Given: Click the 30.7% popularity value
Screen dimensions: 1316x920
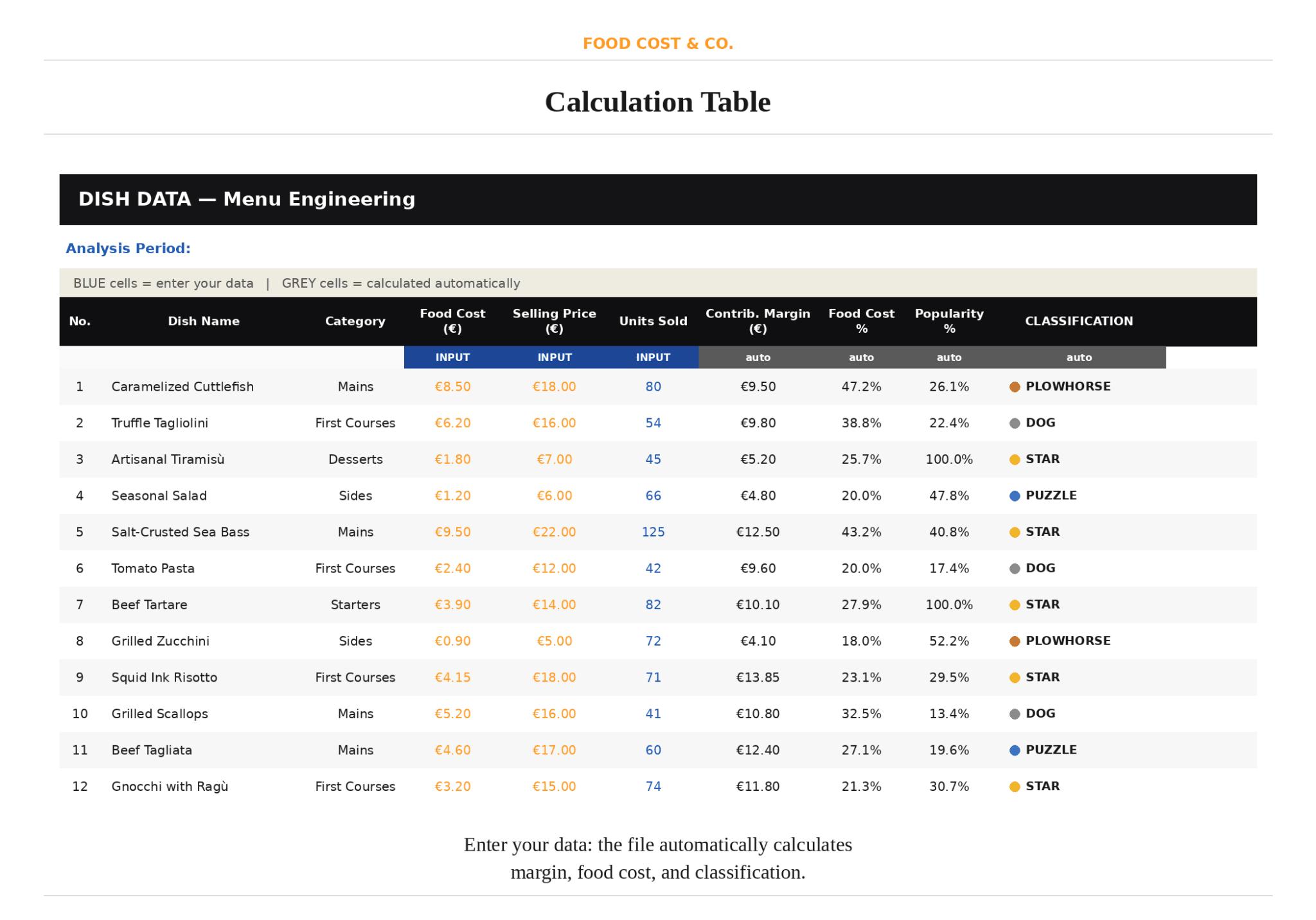Looking at the screenshot, I should pyautogui.click(x=949, y=786).
